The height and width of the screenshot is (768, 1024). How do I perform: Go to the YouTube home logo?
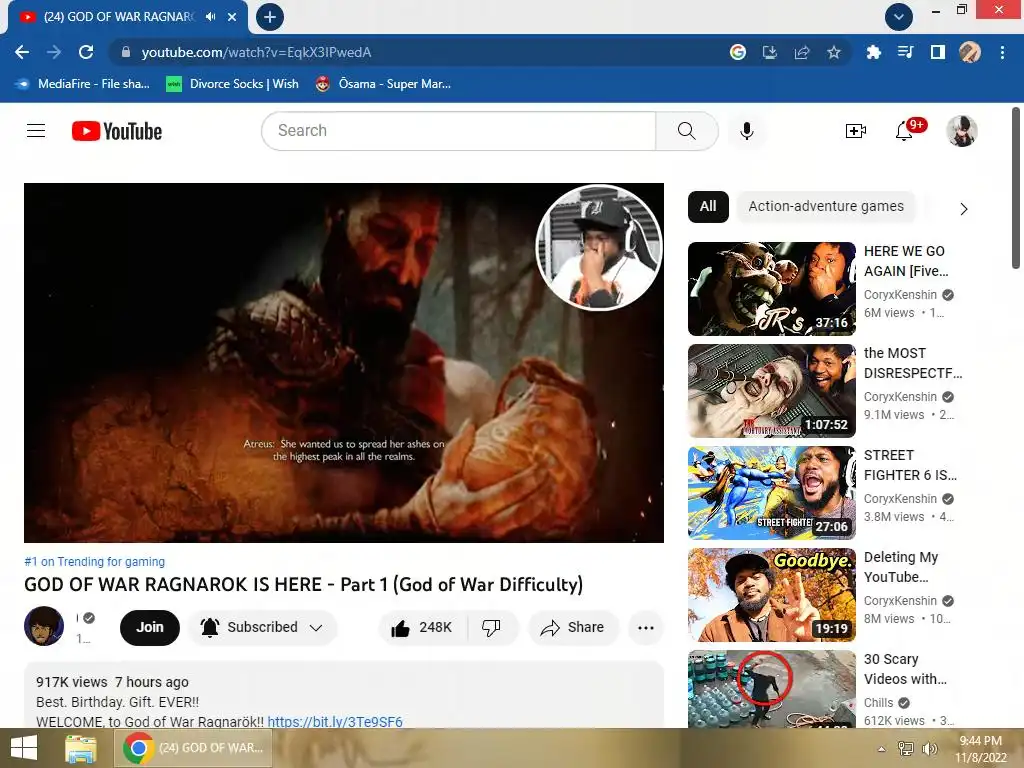(117, 131)
